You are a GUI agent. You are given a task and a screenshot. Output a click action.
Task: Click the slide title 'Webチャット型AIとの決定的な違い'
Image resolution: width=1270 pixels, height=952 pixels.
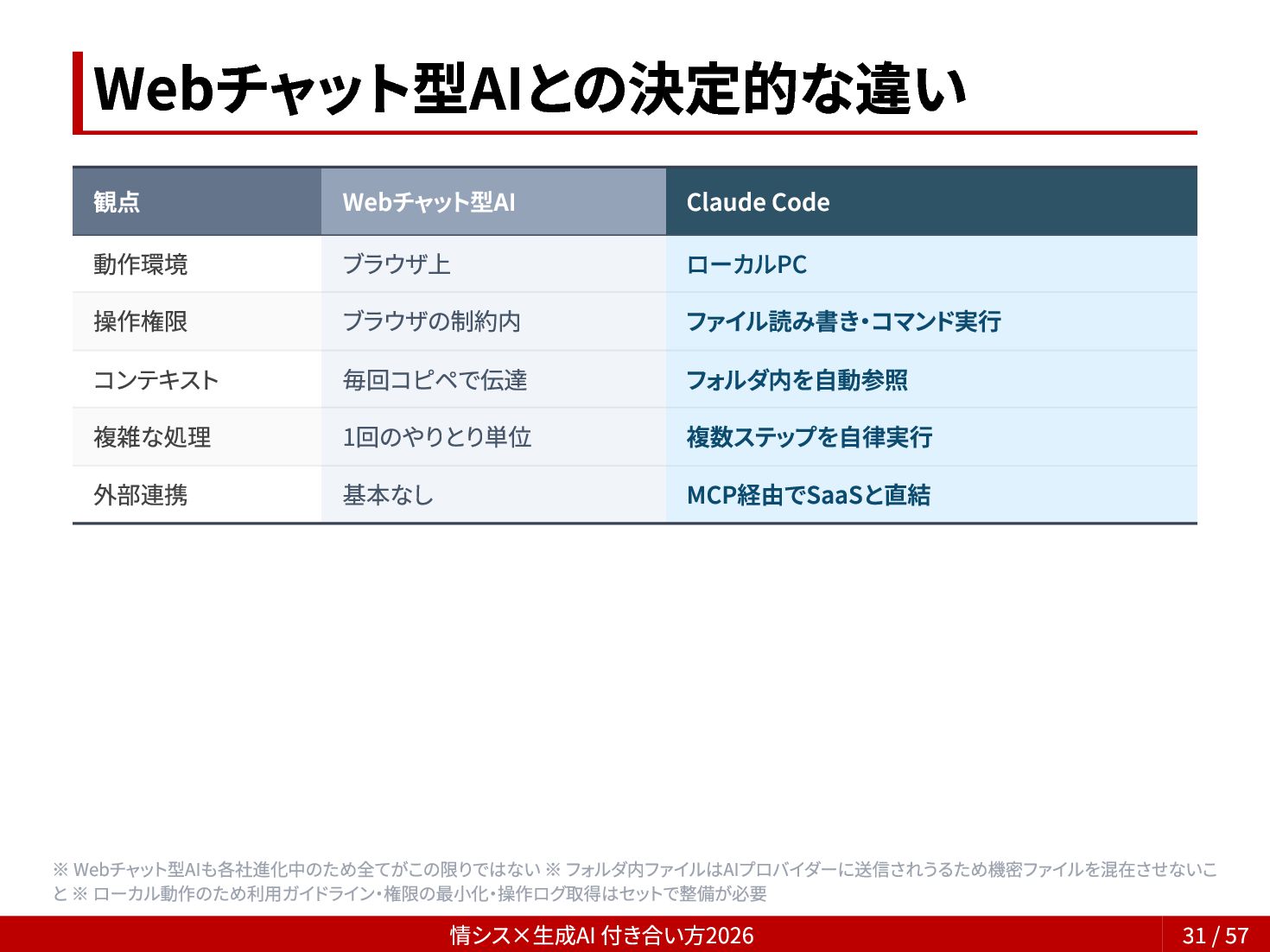point(529,89)
